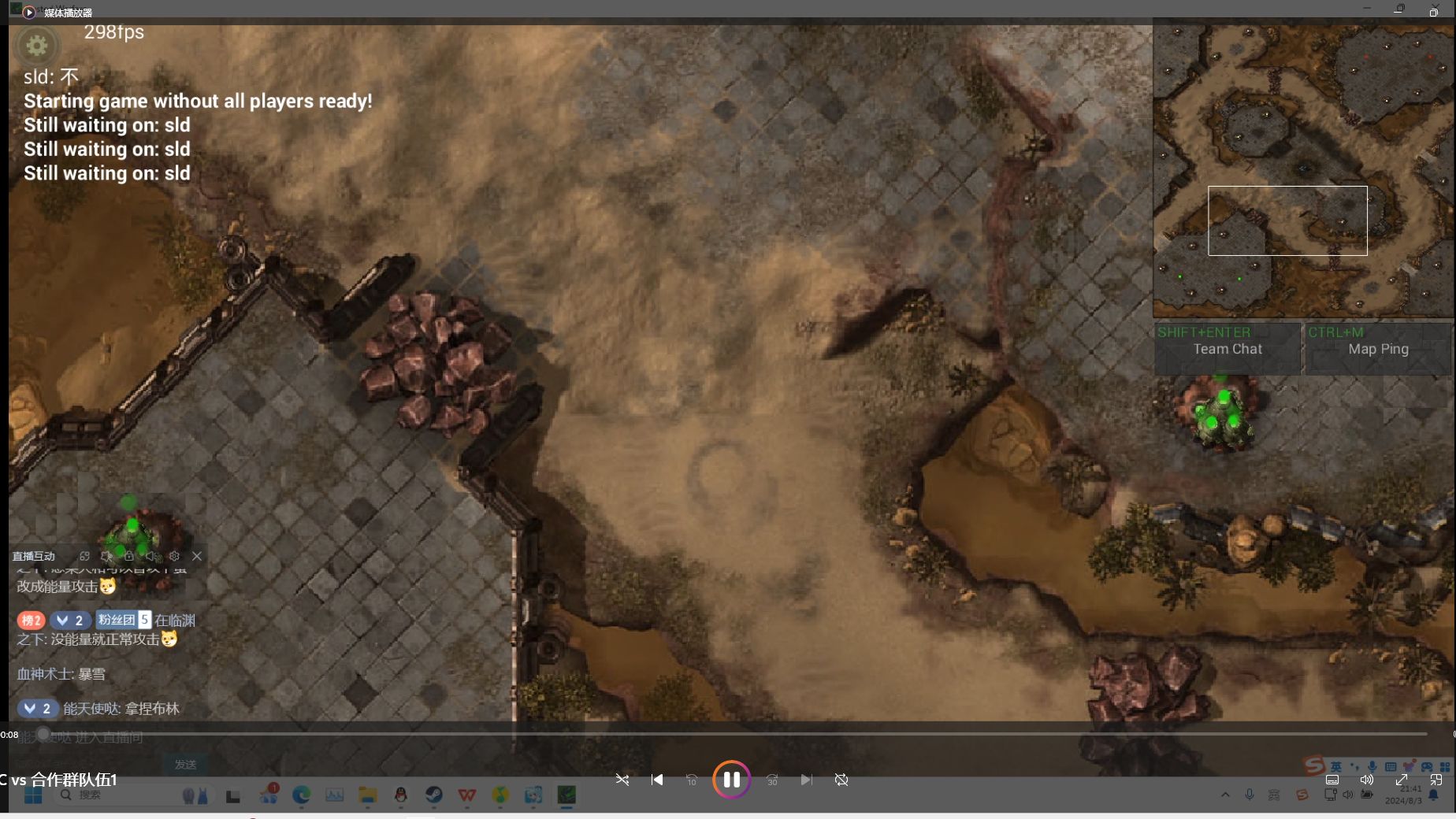Screen dimensions: 1456x819
Task: Click the 发送 send button
Action: pyautogui.click(x=185, y=765)
